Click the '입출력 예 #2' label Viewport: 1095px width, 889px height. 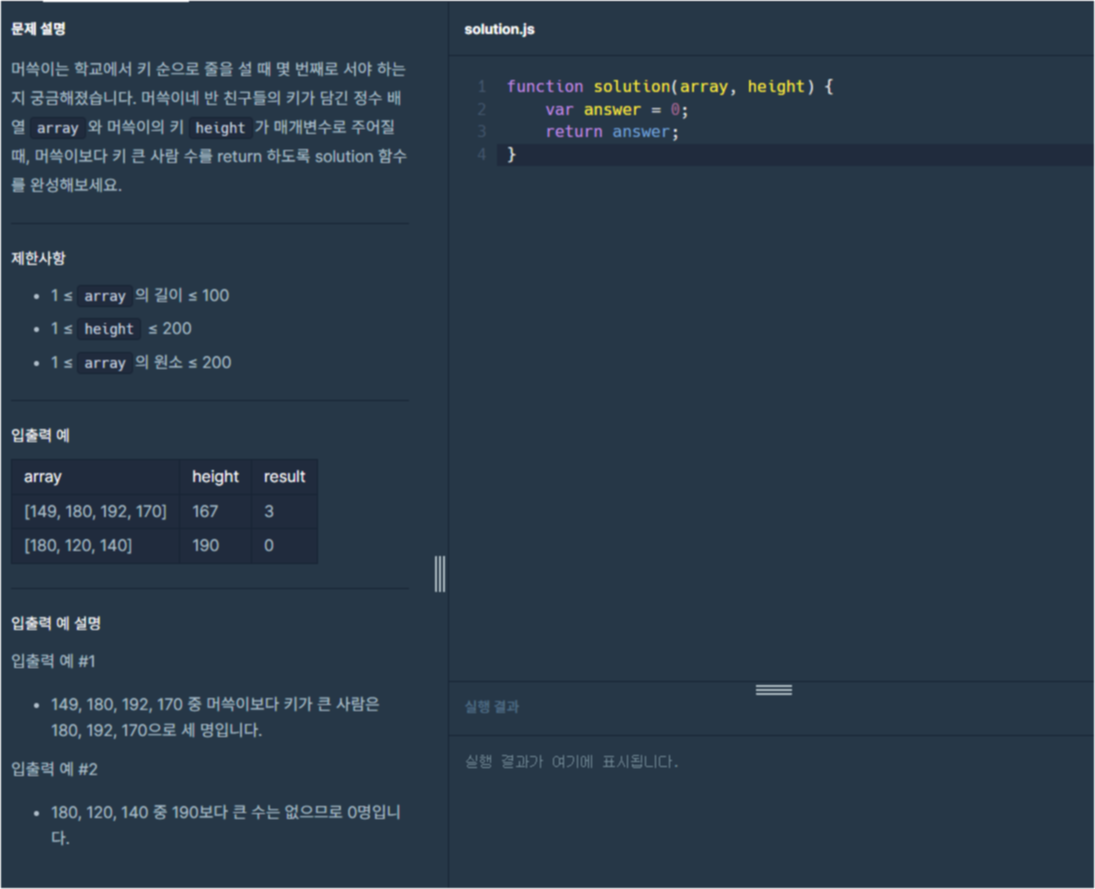(54, 770)
